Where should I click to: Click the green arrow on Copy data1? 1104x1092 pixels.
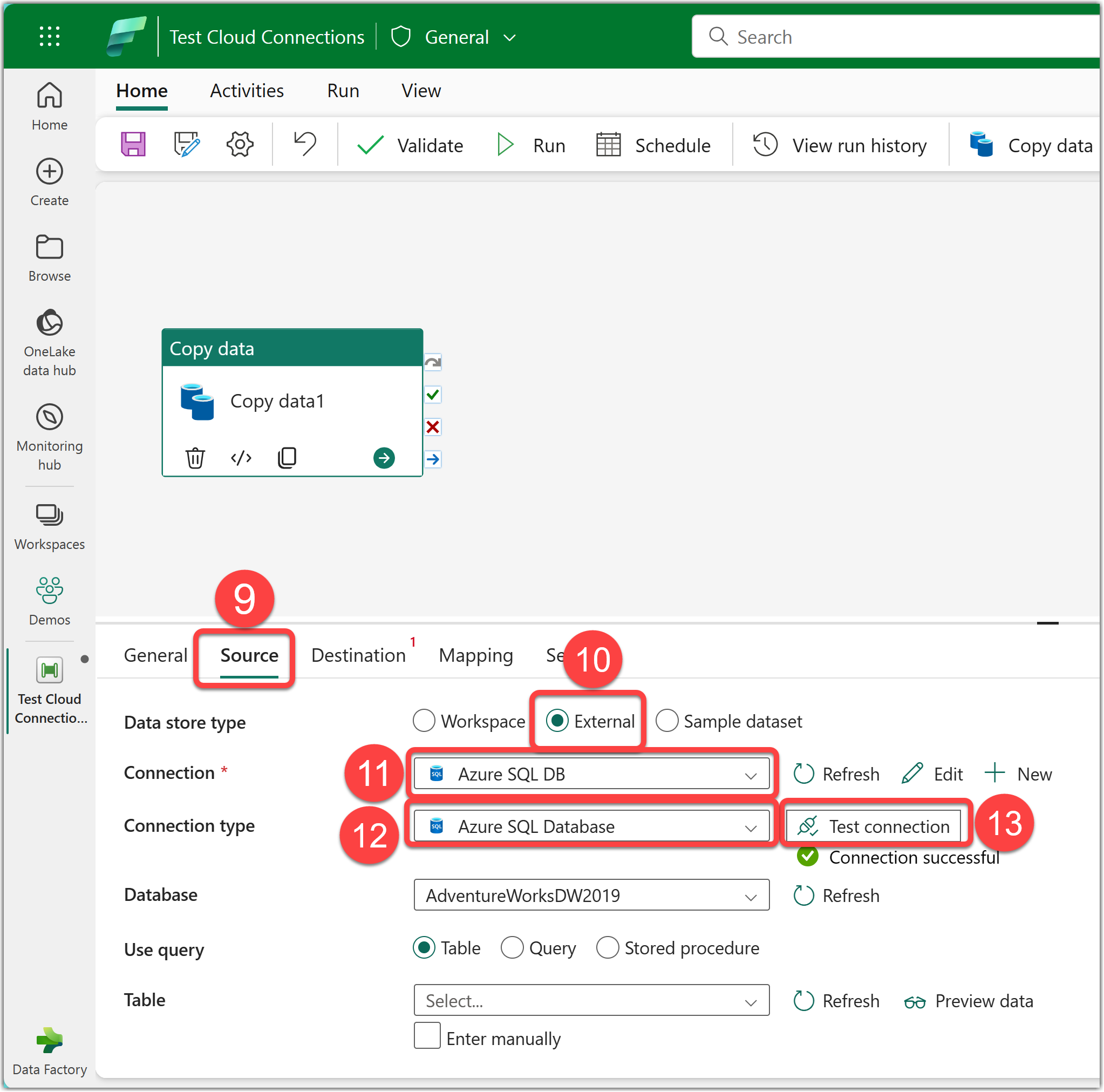[384, 458]
